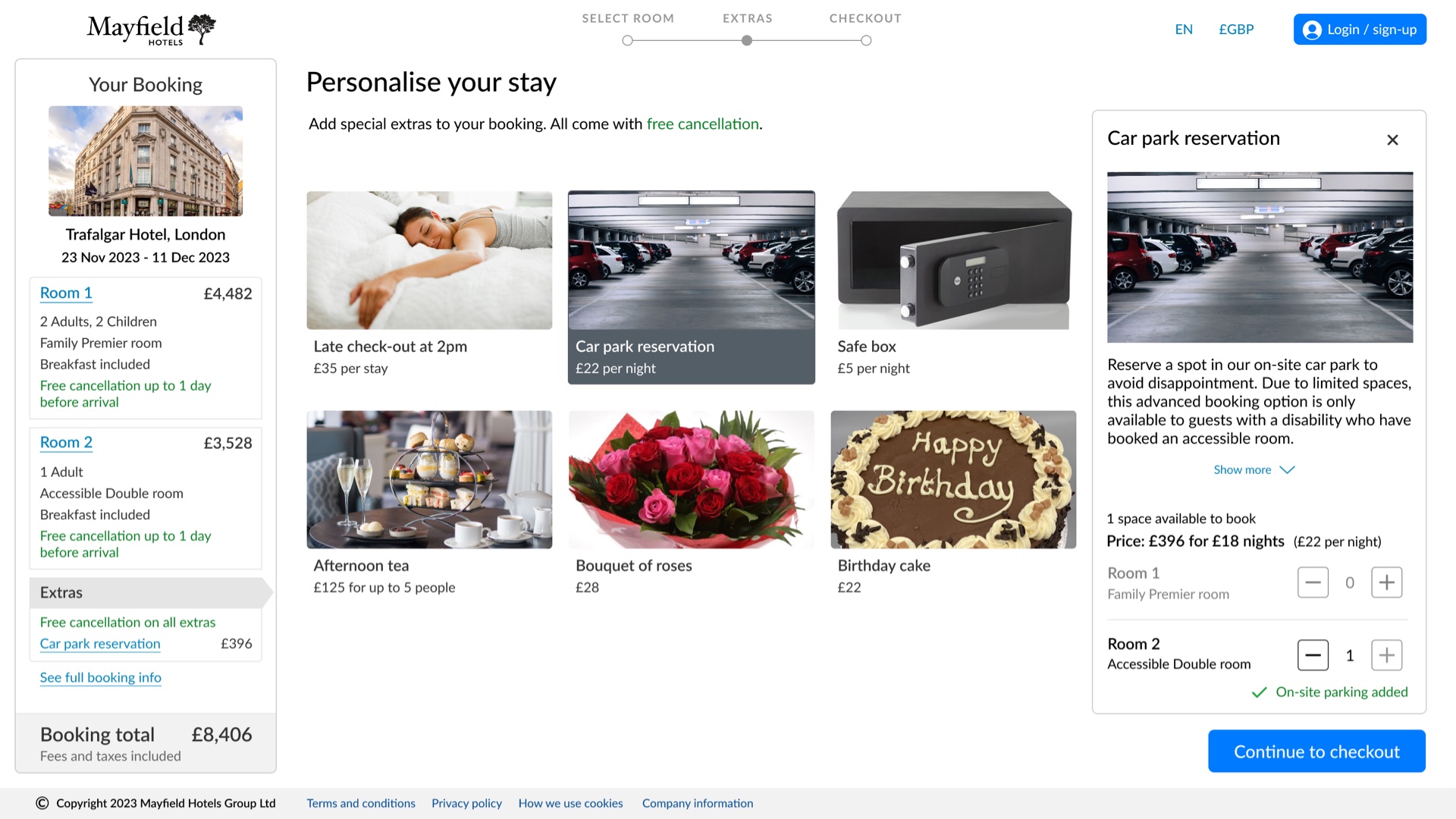The height and width of the screenshot is (819, 1456).
Task: Choose the Afternoon tea extra
Action: 429,504
